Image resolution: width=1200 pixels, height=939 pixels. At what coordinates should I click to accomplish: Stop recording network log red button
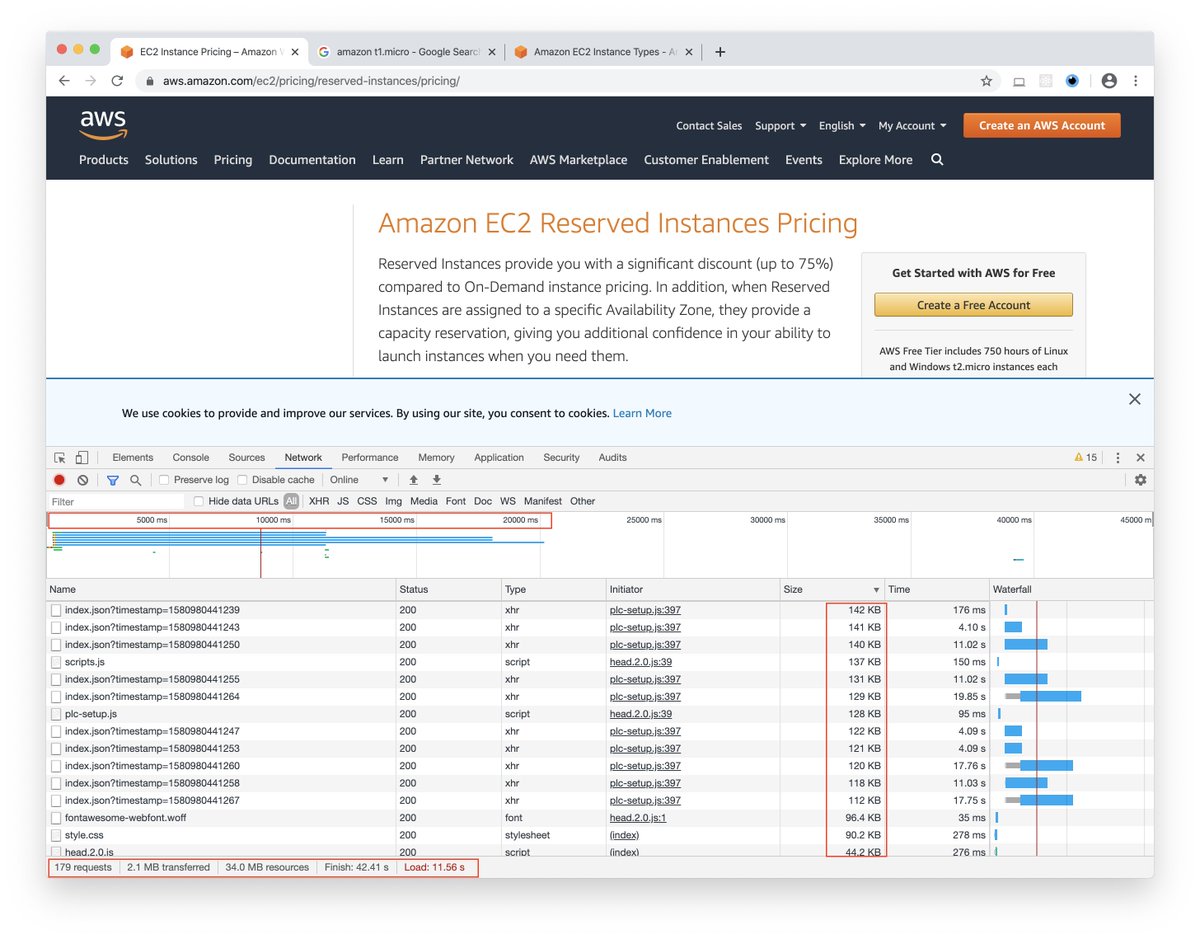click(x=60, y=480)
